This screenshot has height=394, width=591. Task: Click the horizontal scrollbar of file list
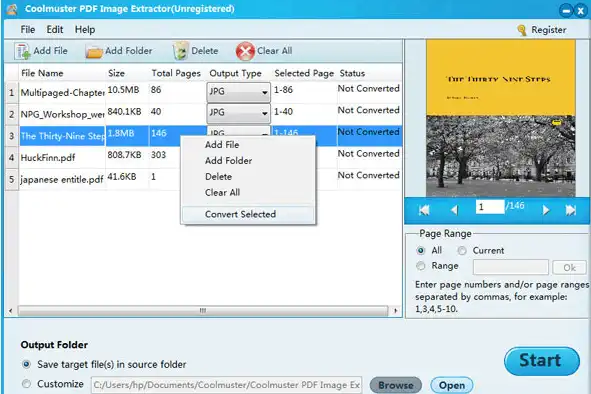[203, 311]
